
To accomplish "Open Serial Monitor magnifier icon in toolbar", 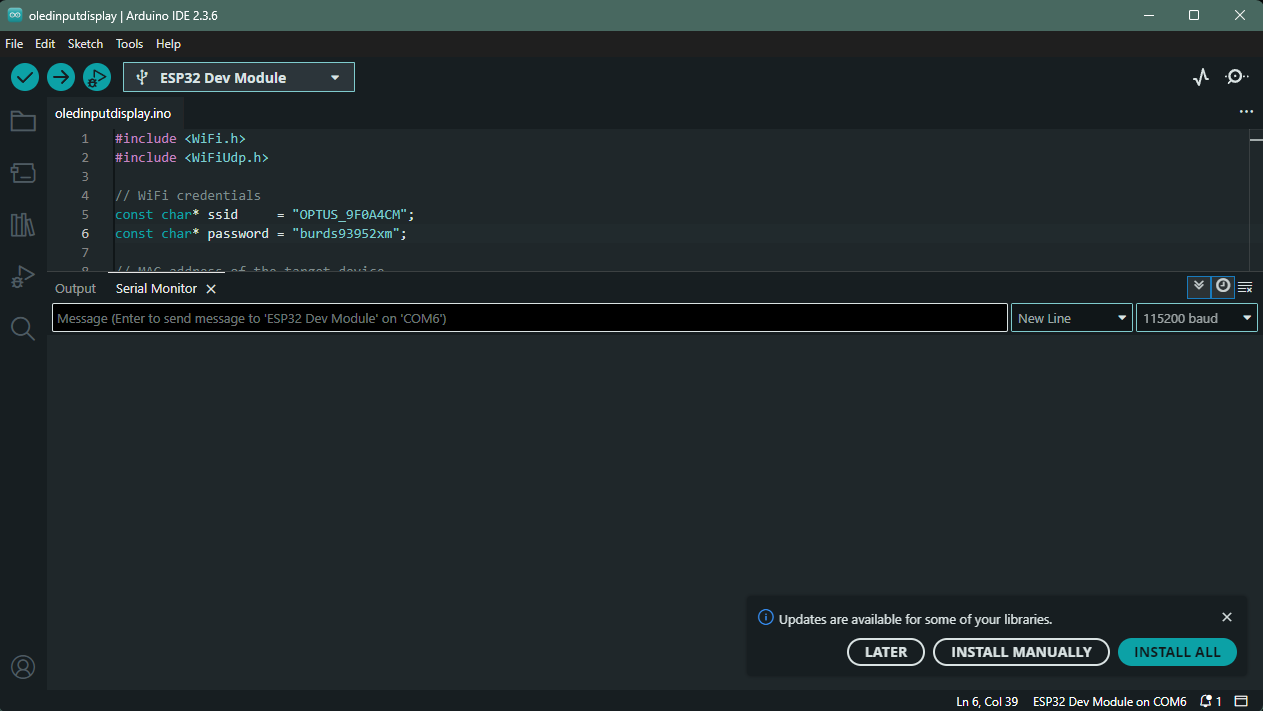I will click(1237, 77).
